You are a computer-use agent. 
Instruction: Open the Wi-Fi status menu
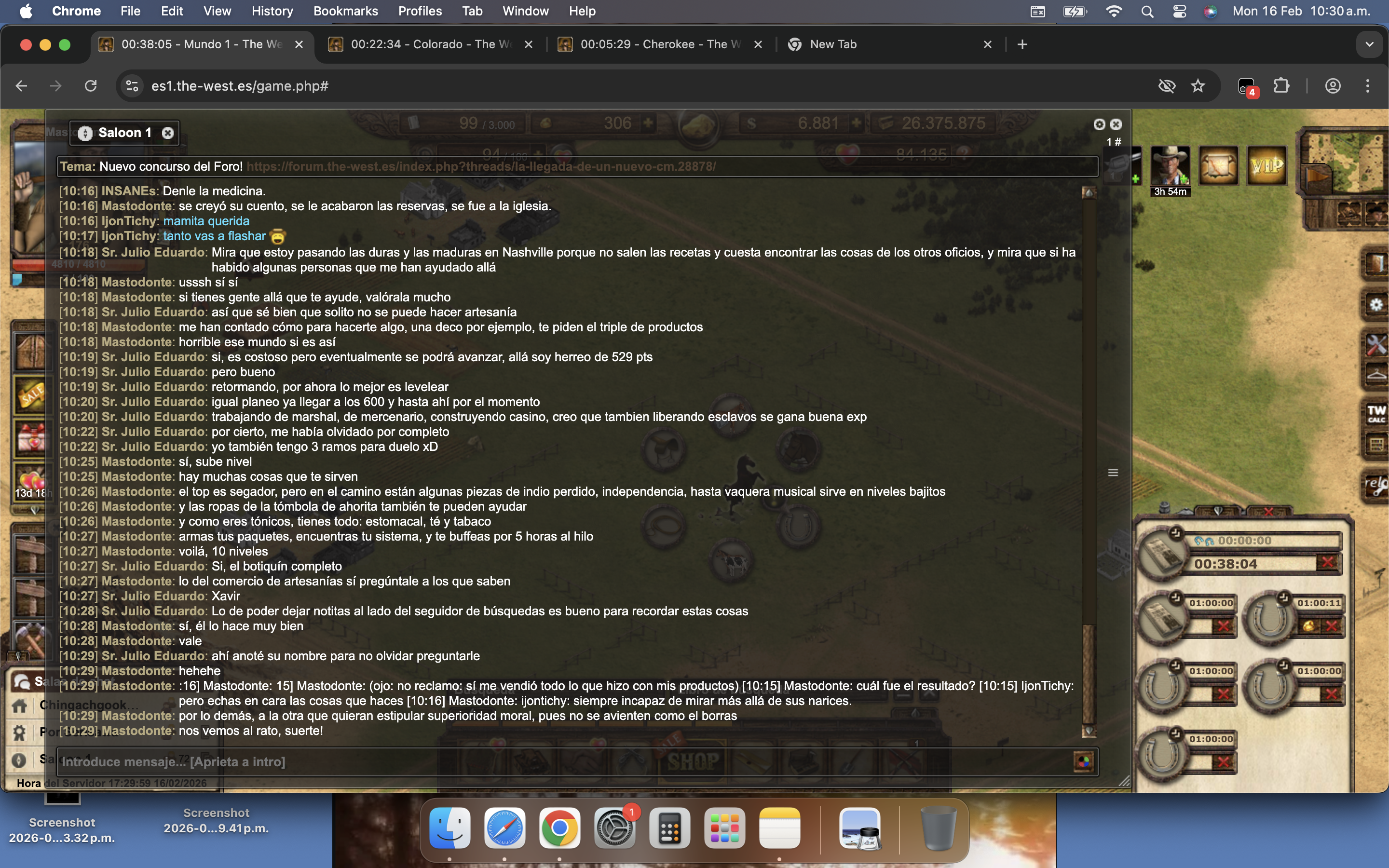1114,11
